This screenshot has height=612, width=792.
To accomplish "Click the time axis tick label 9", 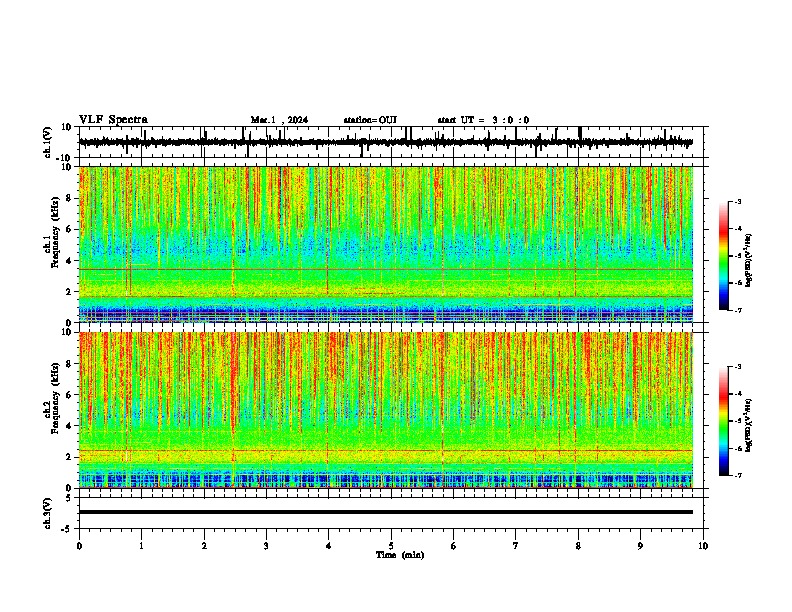I will (x=640, y=546).
